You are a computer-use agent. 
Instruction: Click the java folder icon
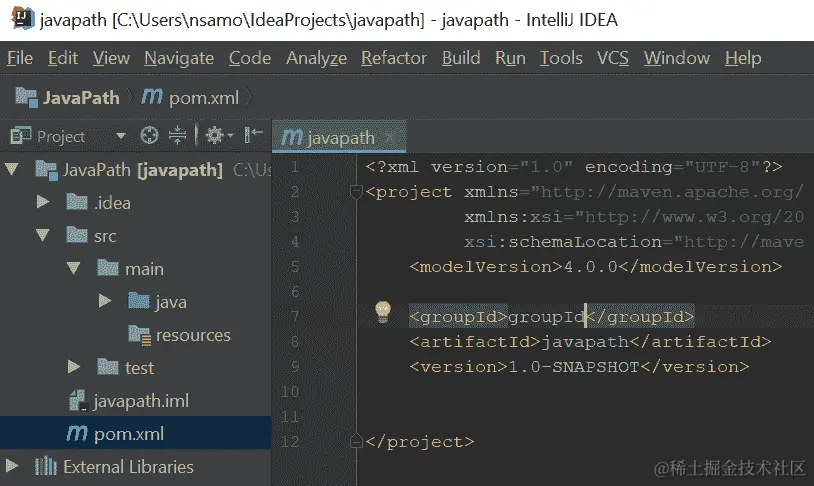[x=139, y=300]
